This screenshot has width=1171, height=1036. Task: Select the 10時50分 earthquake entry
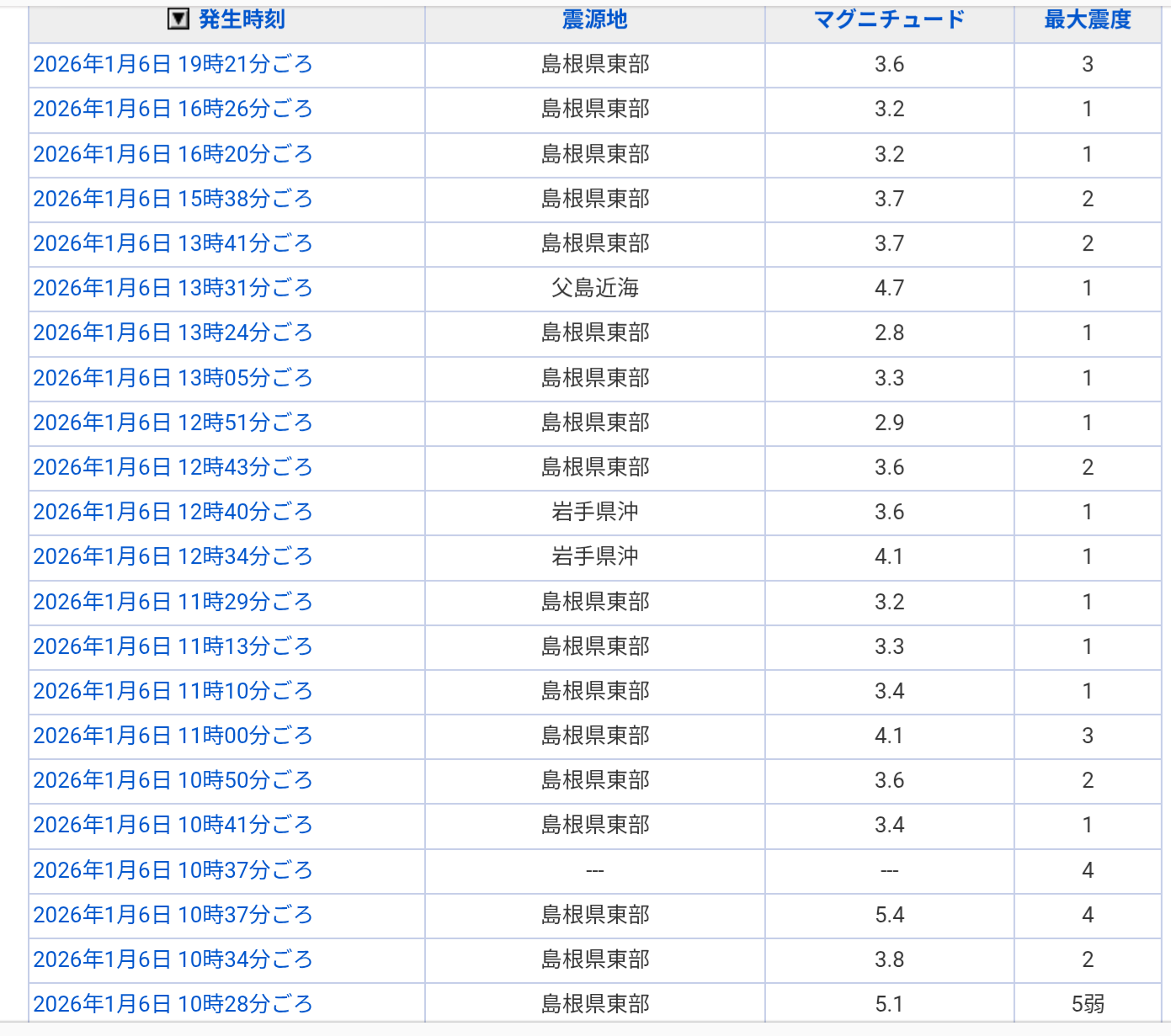tap(173, 780)
